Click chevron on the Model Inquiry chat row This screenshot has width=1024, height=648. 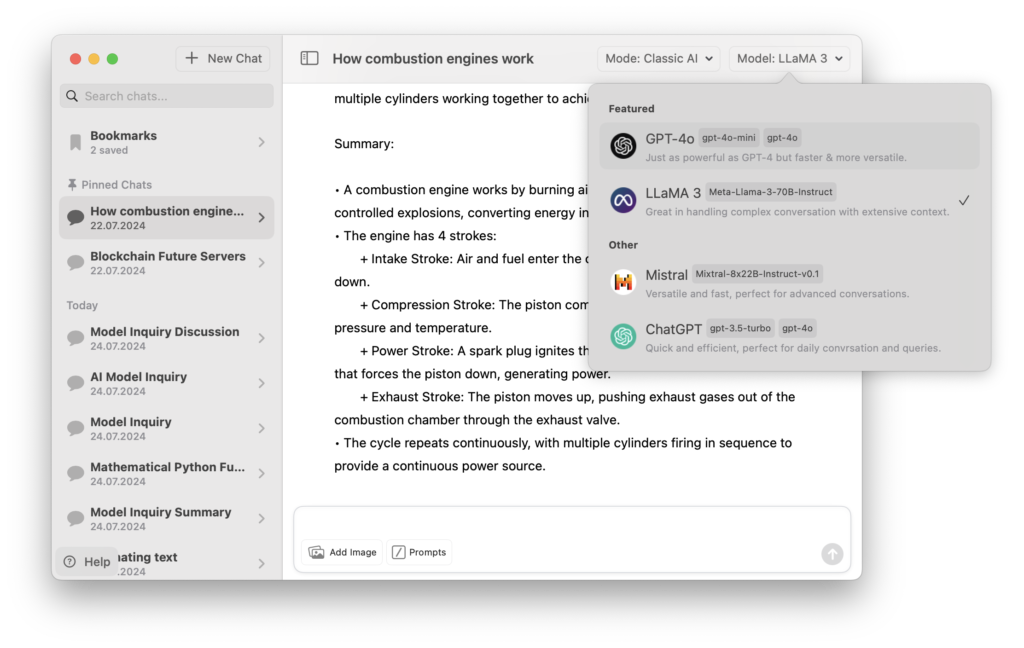tap(261, 429)
